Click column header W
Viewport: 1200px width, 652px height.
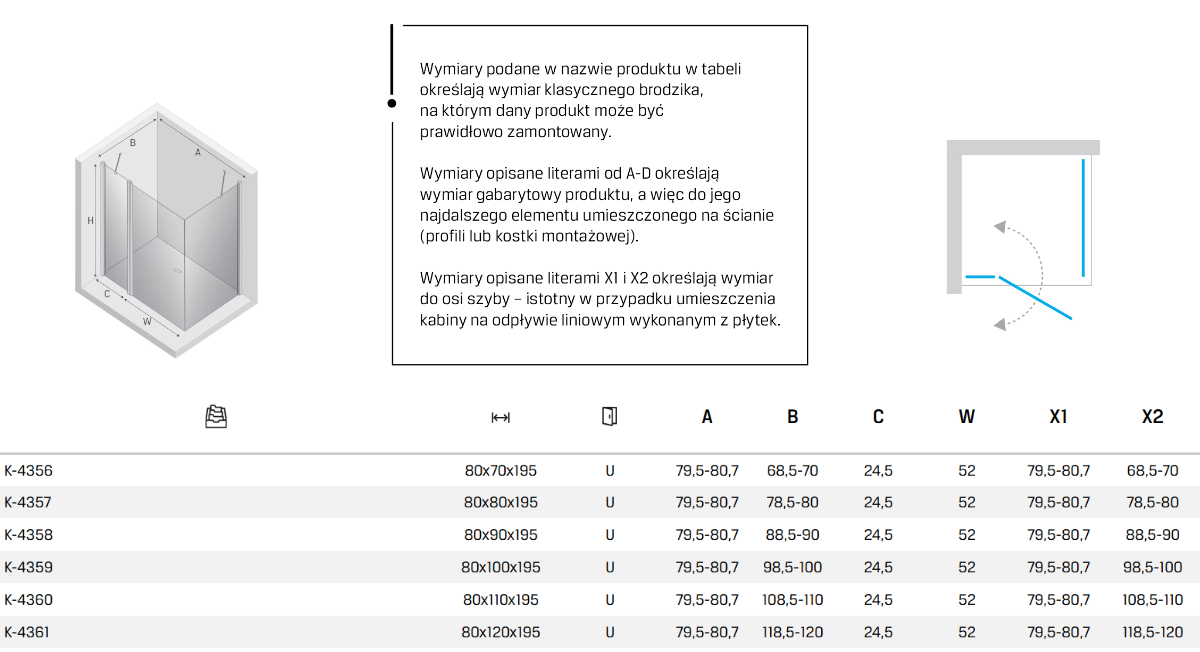966,417
